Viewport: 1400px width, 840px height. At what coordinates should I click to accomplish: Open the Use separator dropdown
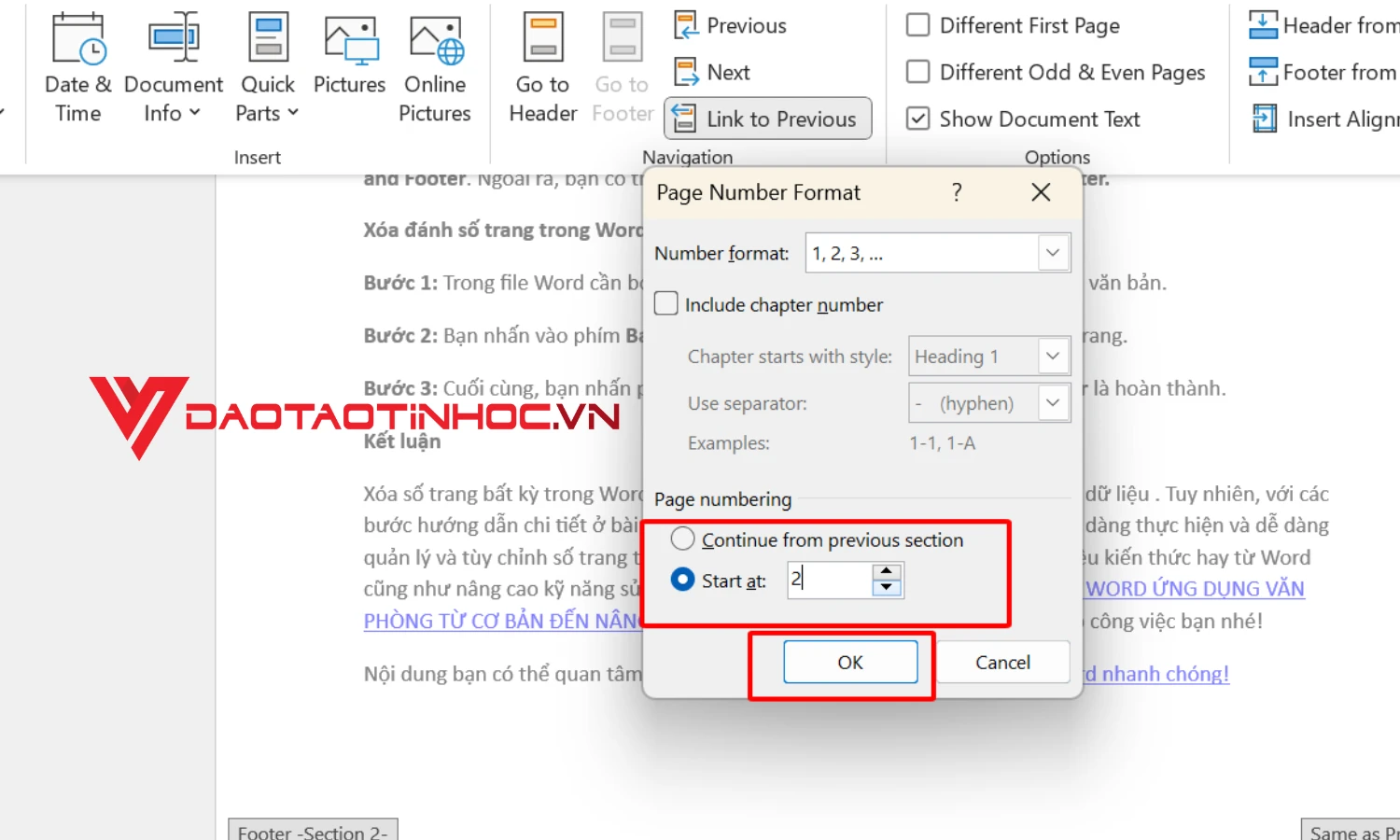[x=1053, y=402]
